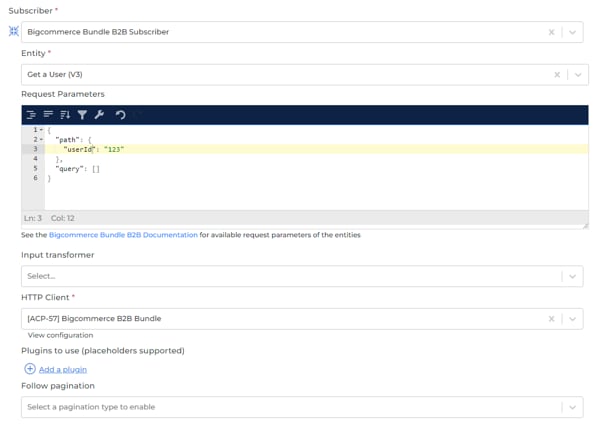Collapse the path object fold arrow on line 2
This screenshot has height=427, width=600.
[x=41, y=139]
